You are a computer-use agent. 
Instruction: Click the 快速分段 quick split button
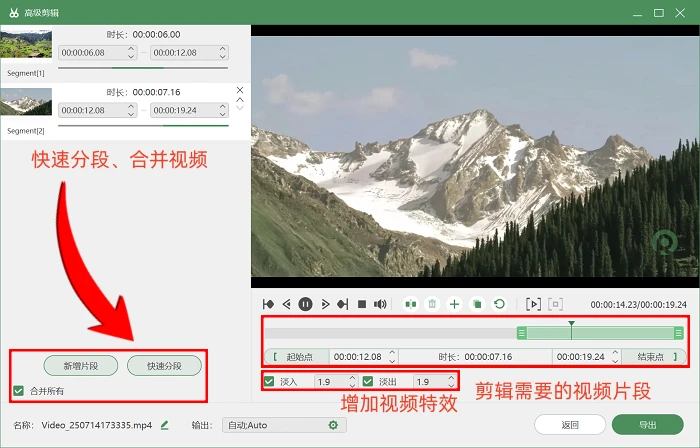coord(164,366)
